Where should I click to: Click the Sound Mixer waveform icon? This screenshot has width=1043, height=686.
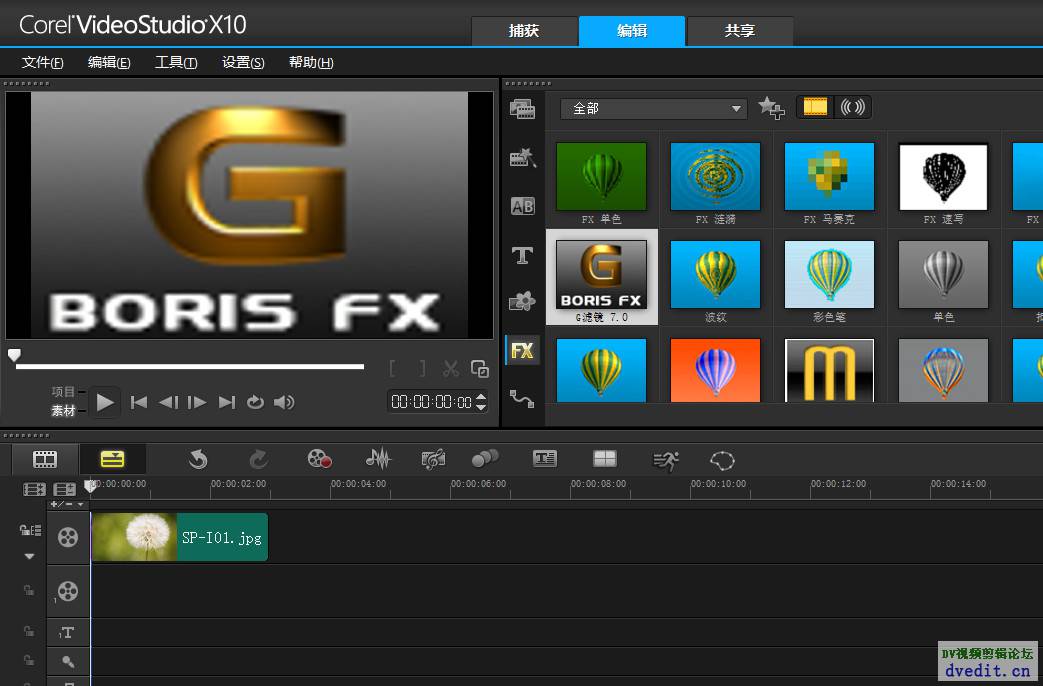point(378,458)
